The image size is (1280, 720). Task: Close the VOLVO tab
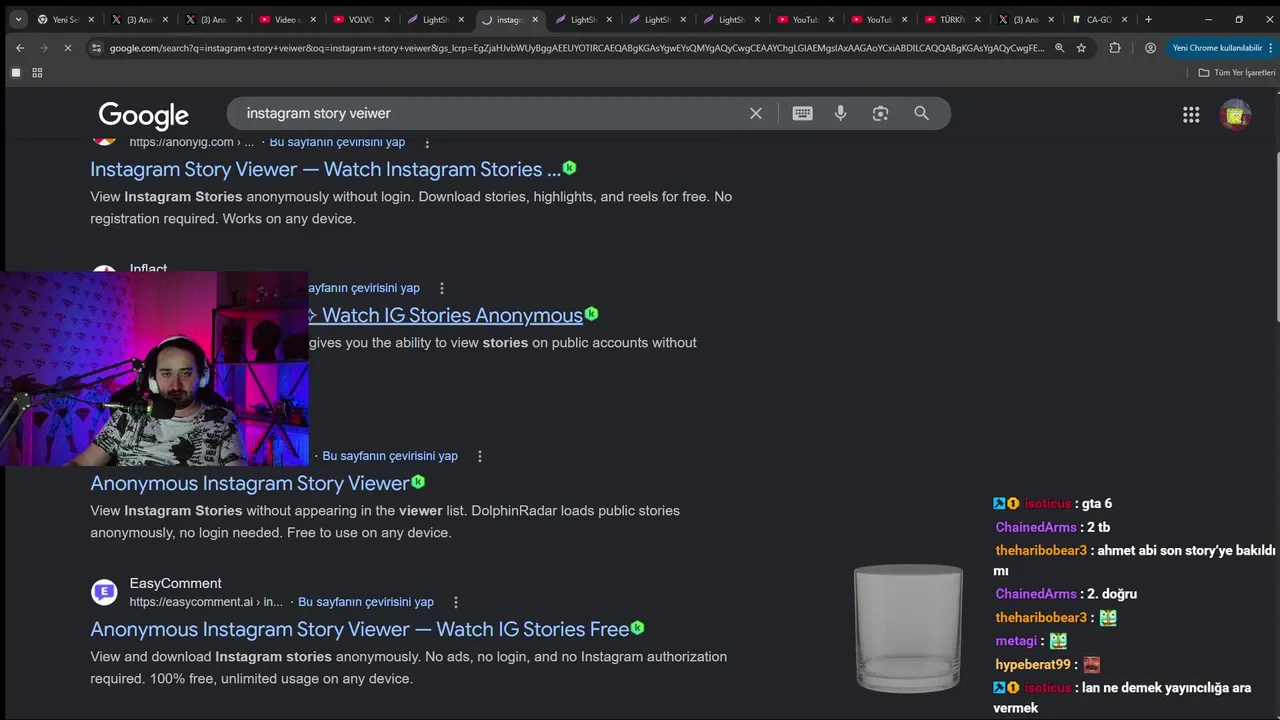387,19
